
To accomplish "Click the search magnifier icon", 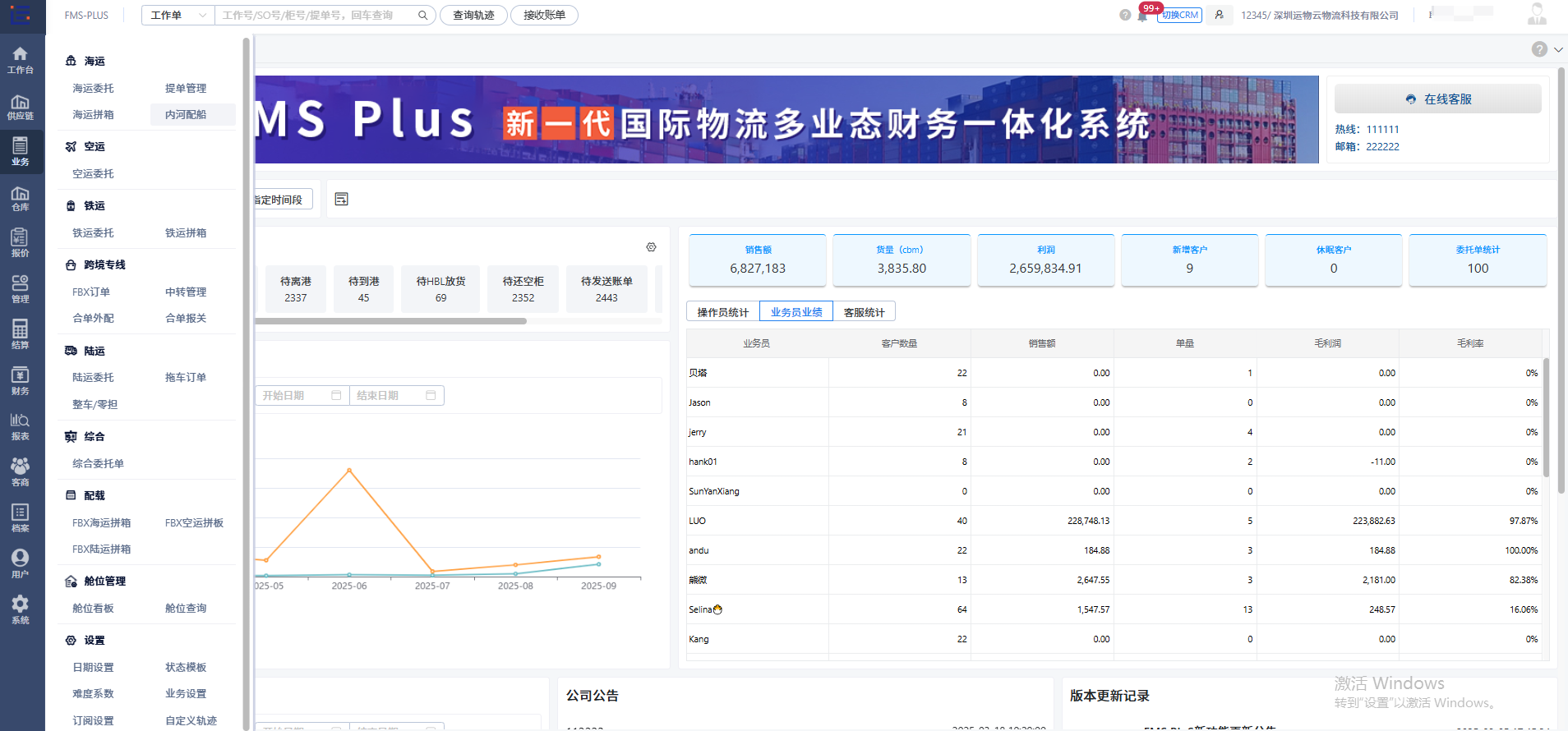I will [x=422, y=15].
